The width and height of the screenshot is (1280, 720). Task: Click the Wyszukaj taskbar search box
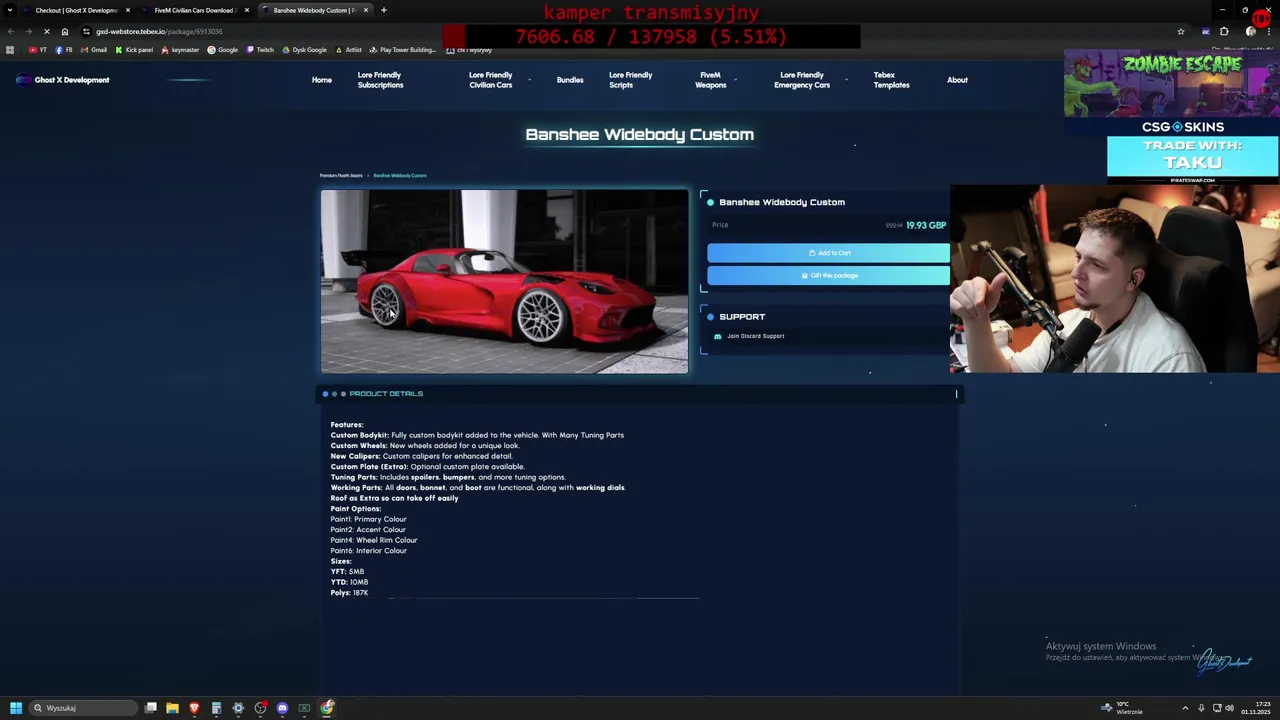pyautogui.click(x=84, y=708)
